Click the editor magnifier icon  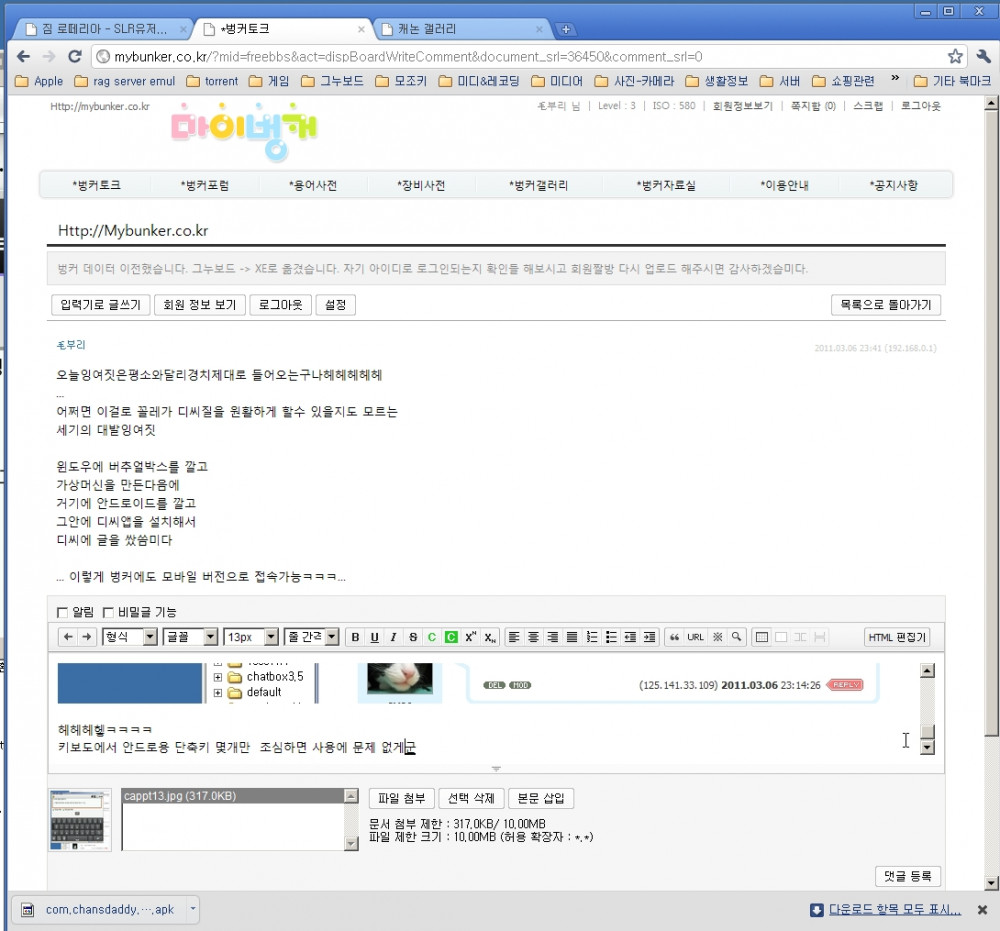(x=737, y=637)
